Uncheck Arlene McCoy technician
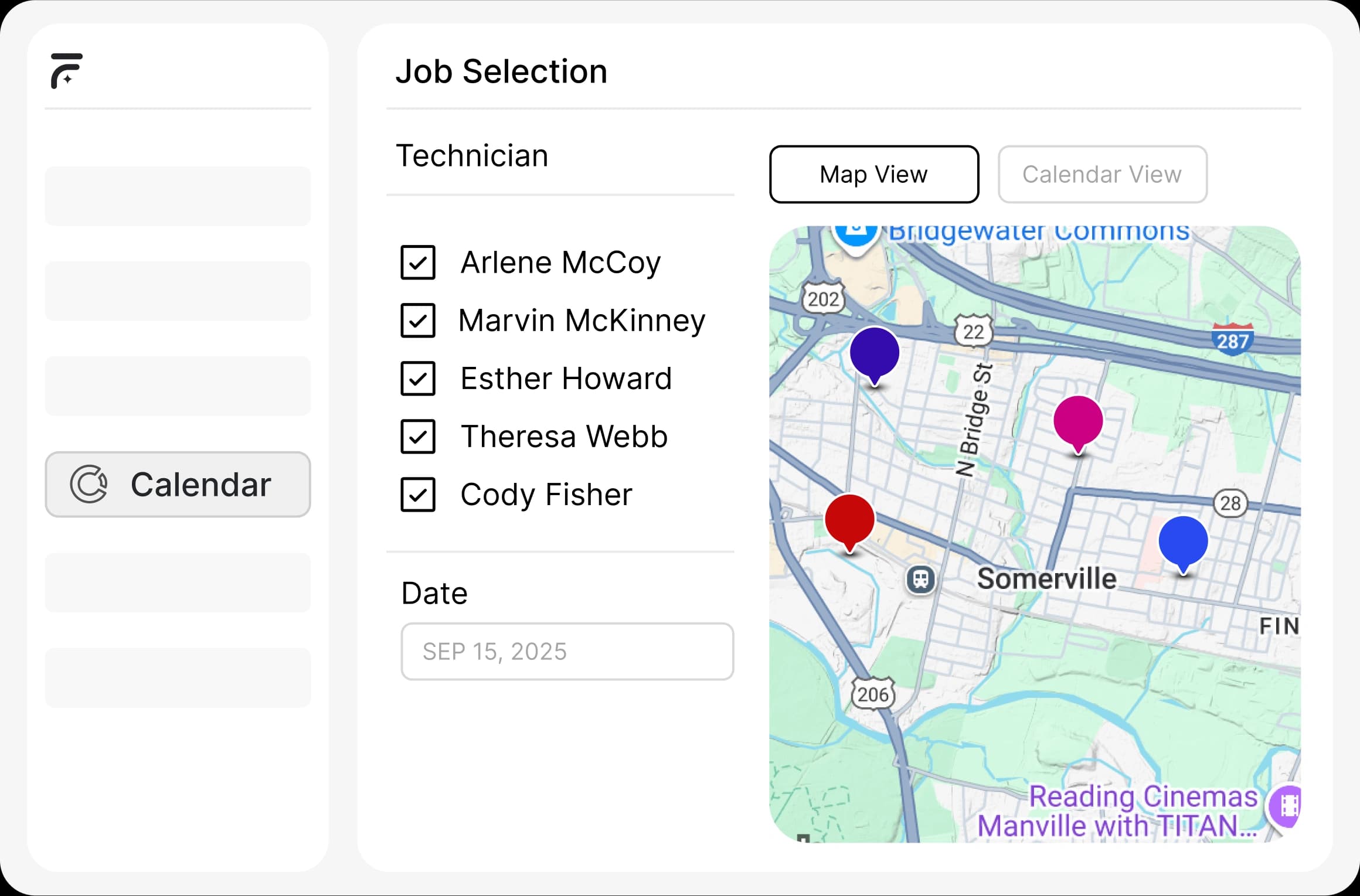Screen dimensions: 1360x896 (x=418, y=263)
